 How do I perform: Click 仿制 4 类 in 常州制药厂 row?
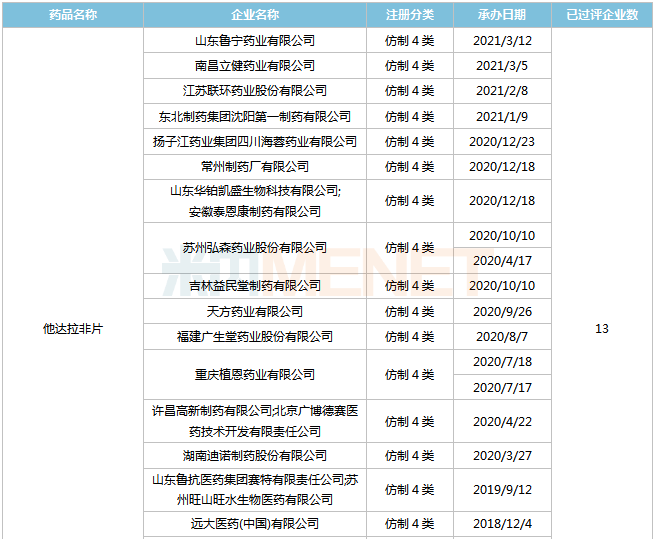[410, 167]
